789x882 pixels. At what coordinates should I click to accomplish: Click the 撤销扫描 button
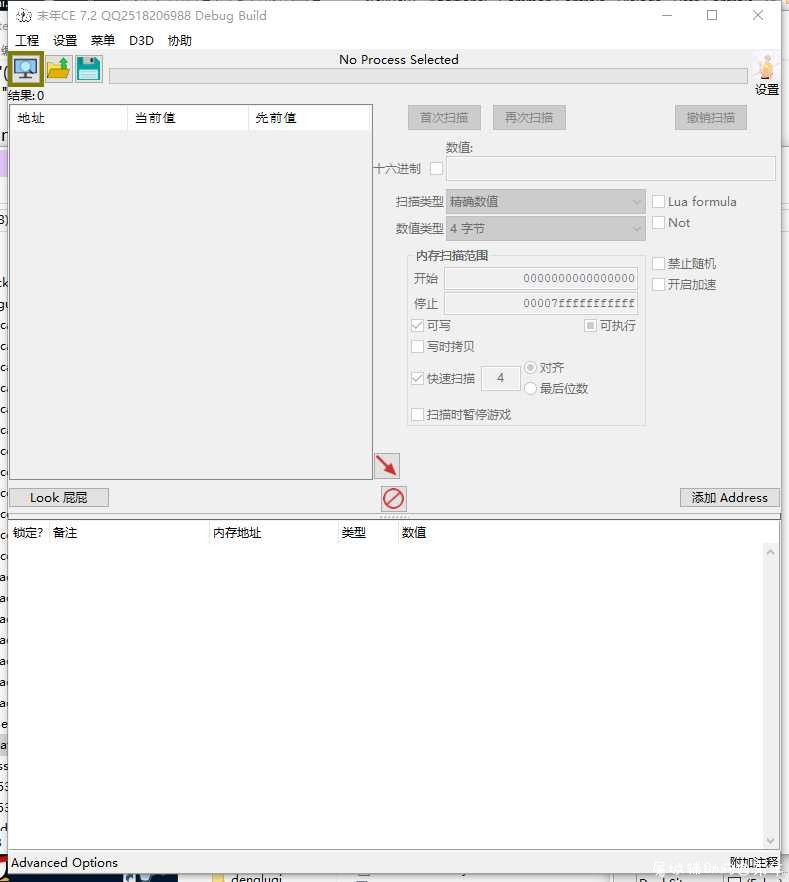tap(711, 118)
